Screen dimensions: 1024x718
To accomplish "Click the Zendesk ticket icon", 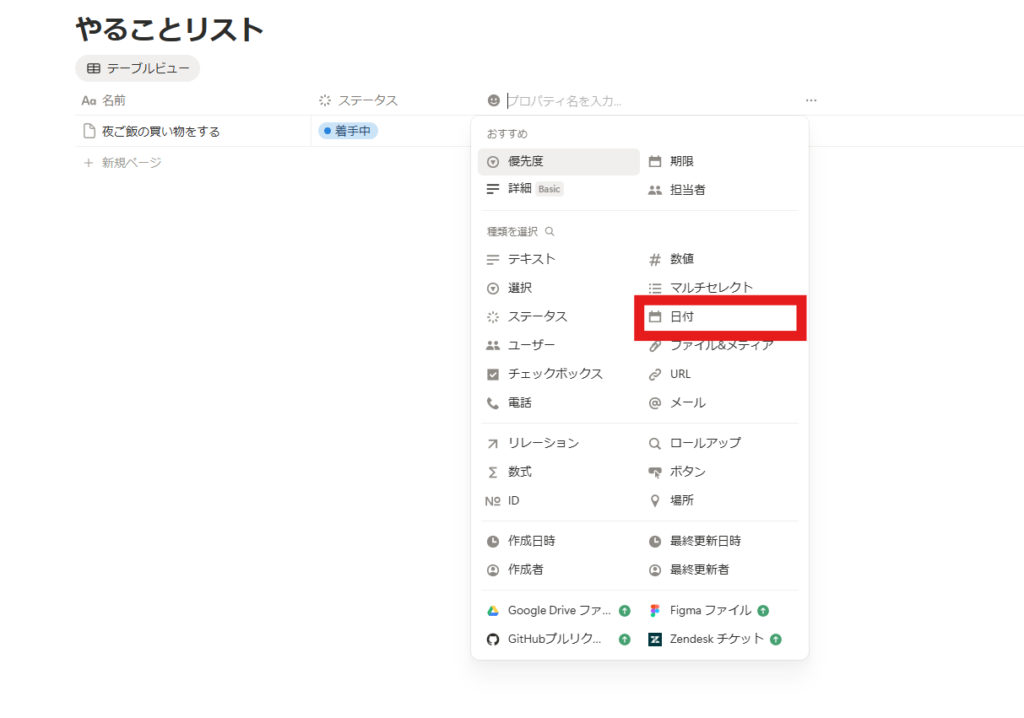I will click(x=655, y=640).
